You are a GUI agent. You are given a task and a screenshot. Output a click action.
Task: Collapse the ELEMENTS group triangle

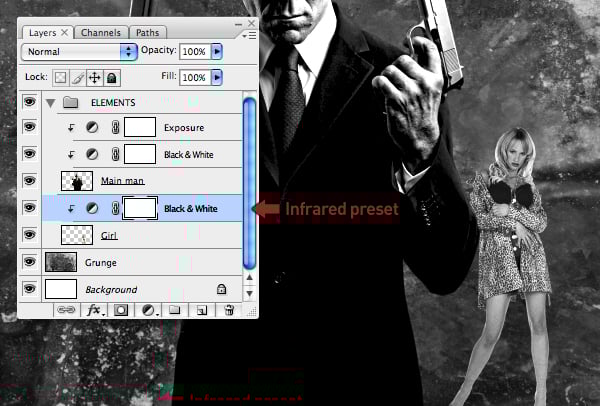click(50, 103)
